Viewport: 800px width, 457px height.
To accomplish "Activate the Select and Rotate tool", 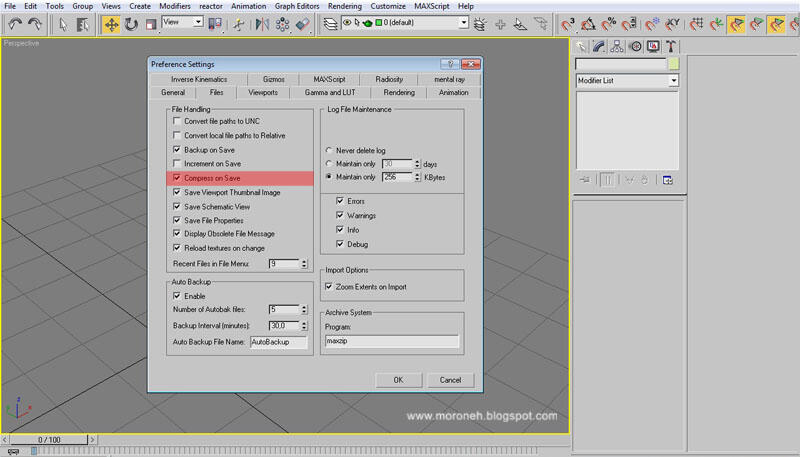I will point(131,23).
